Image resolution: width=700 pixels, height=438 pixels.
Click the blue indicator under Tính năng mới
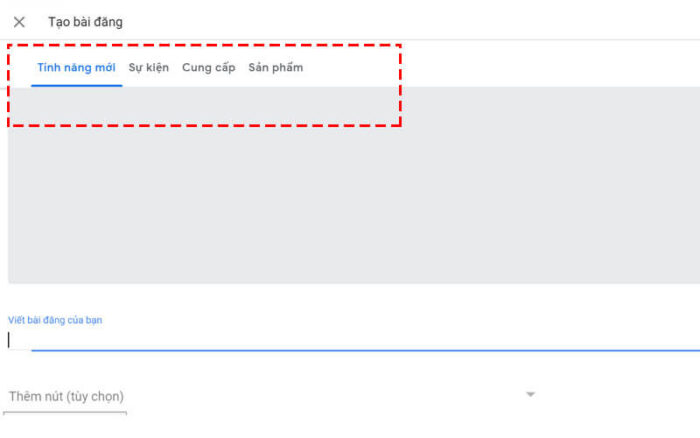tap(76, 85)
